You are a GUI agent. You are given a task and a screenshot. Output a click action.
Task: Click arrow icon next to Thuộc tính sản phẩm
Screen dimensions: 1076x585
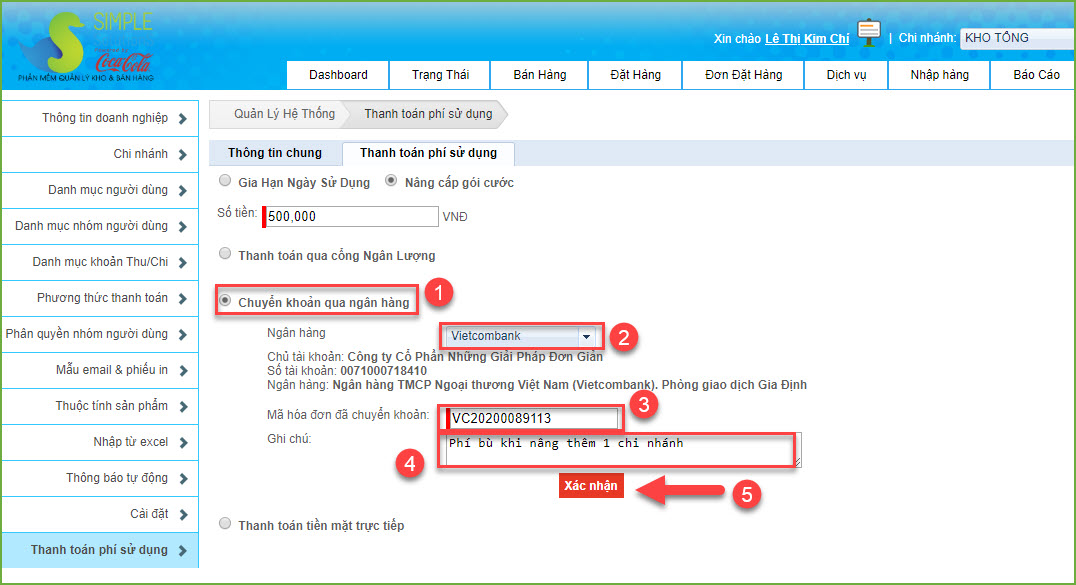point(182,406)
